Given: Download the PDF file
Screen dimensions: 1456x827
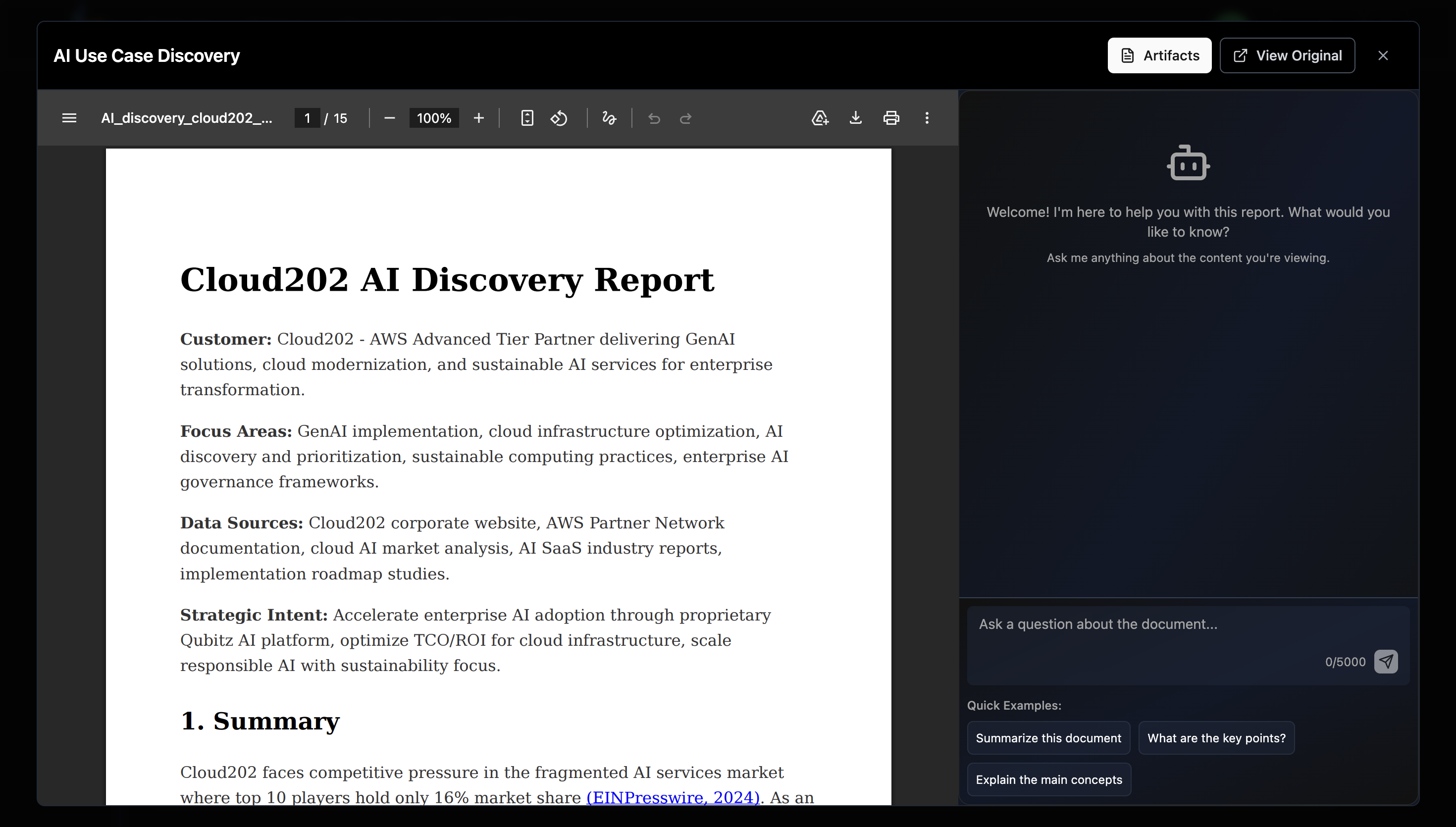Looking at the screenshot, I should point(856,118).
